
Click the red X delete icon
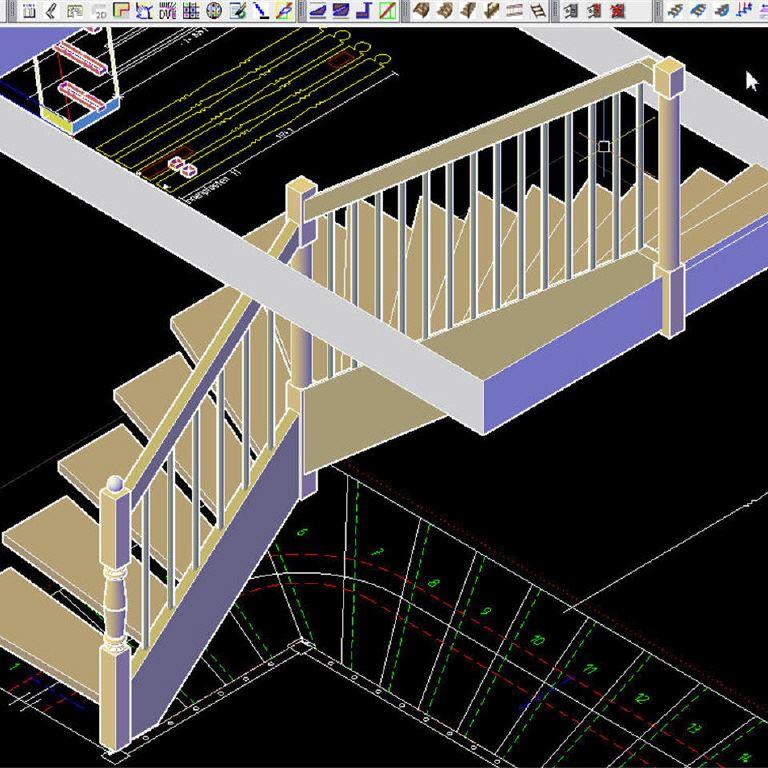pyautogui.click(x=617, y=11)
